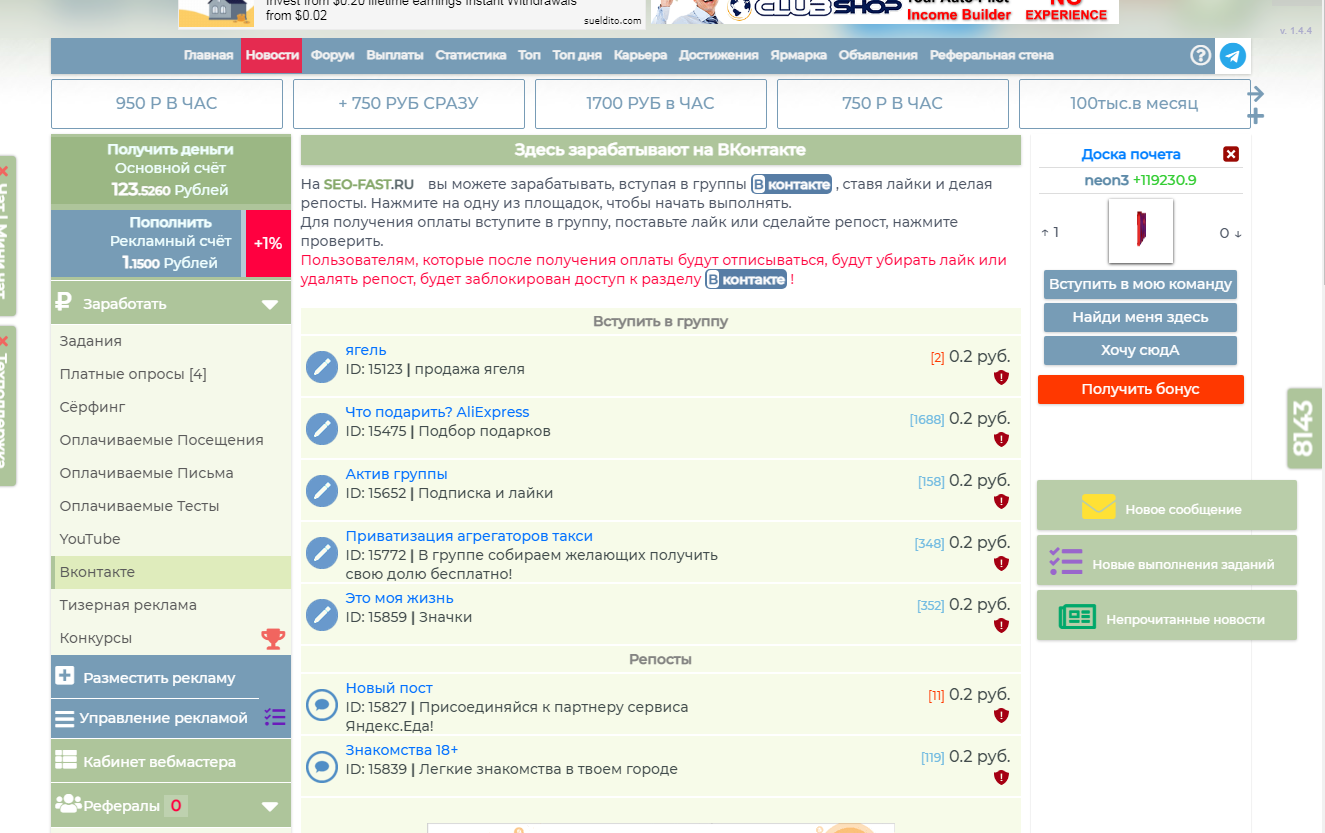Open Задания in sidebar
The image size is (1325, 833).
171,341
